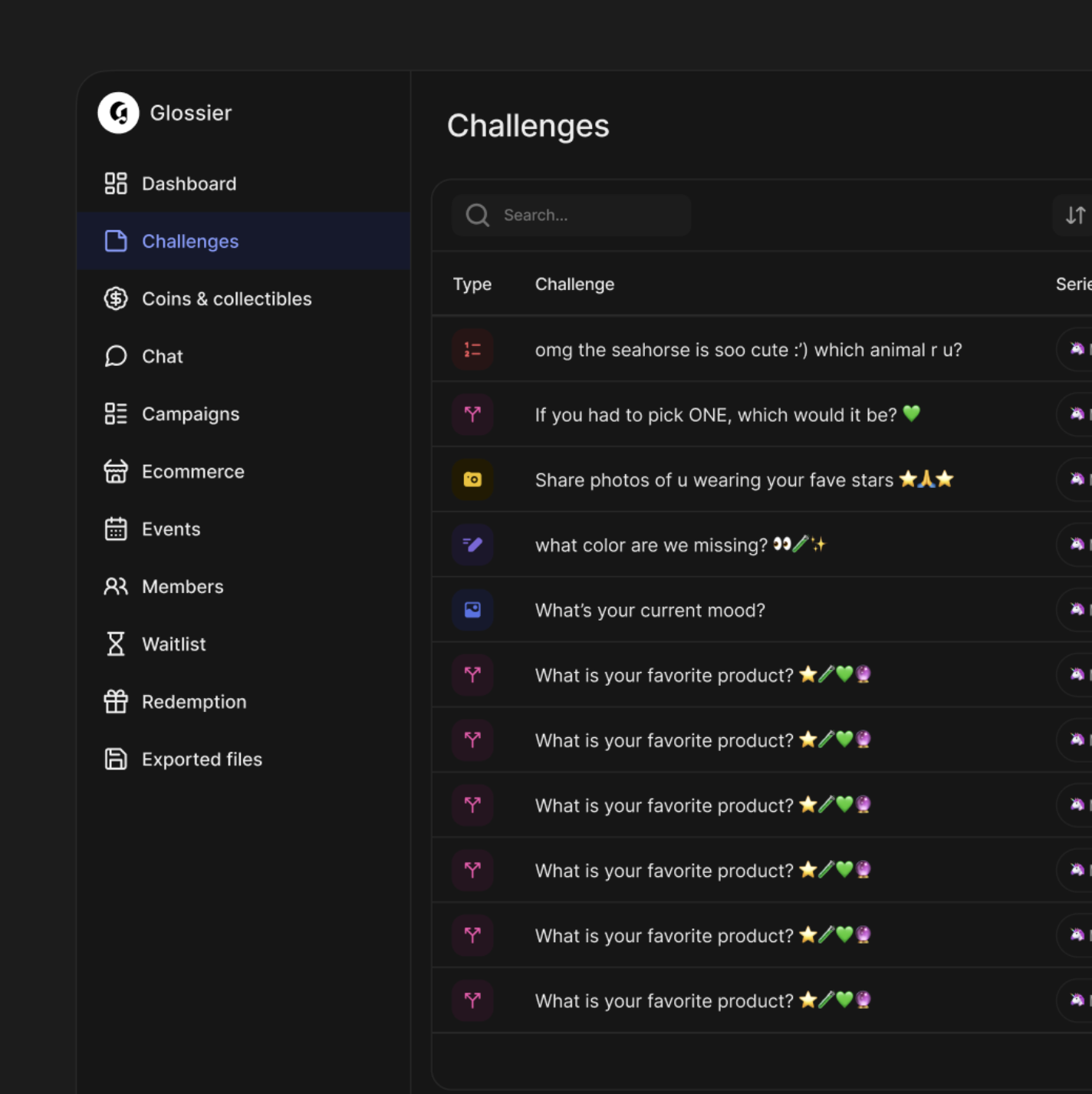1092x1094 pixels.
Task: Open "If you had to pick ONE" challenge
Action: (727, 414)
